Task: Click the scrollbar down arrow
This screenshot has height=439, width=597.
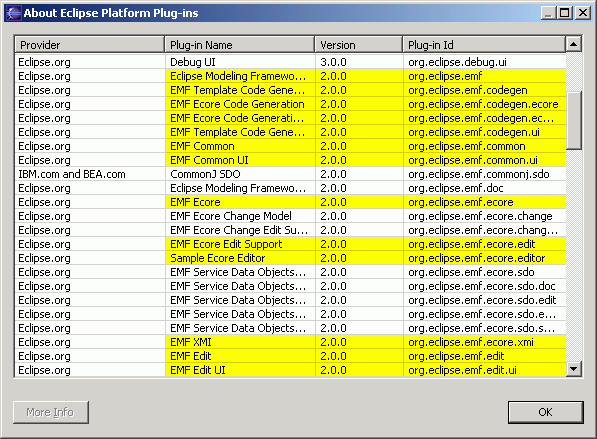Action: 573,369
